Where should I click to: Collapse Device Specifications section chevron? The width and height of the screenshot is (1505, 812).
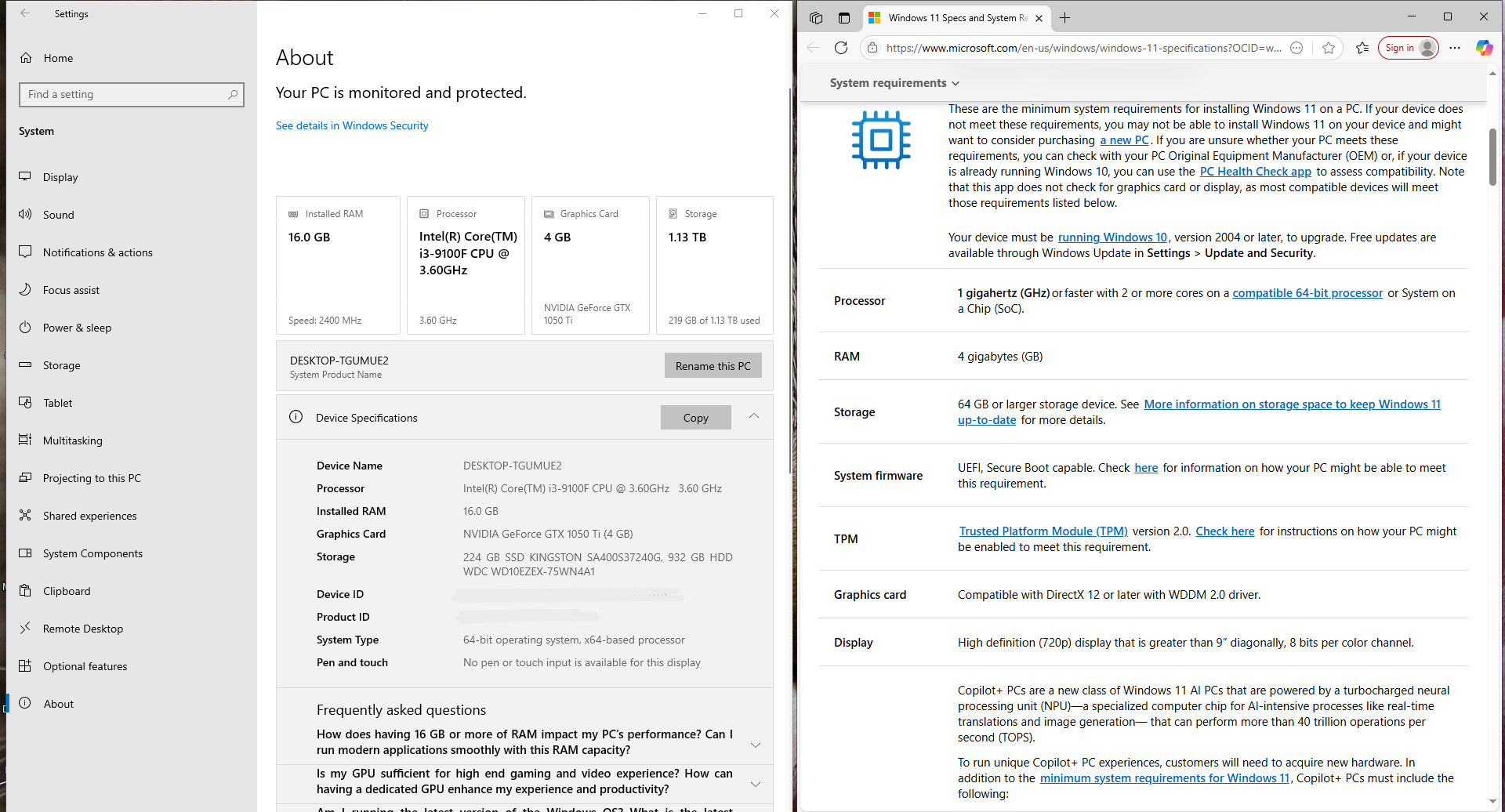[x=754, y=416]
